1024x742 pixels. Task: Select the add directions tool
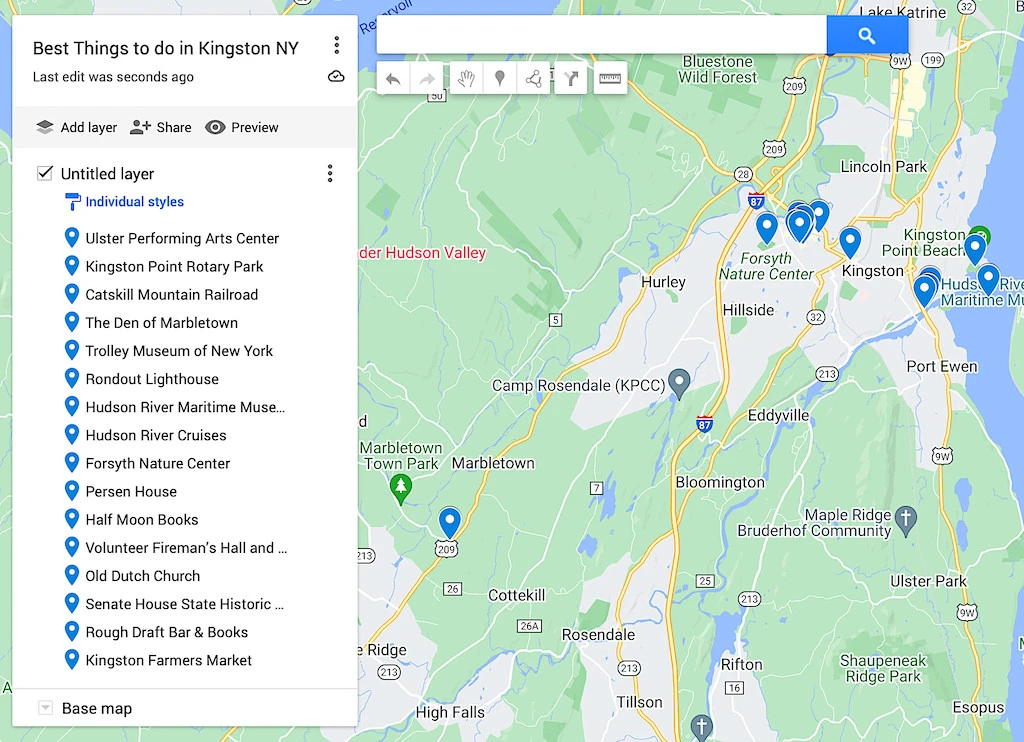point(571,79)
